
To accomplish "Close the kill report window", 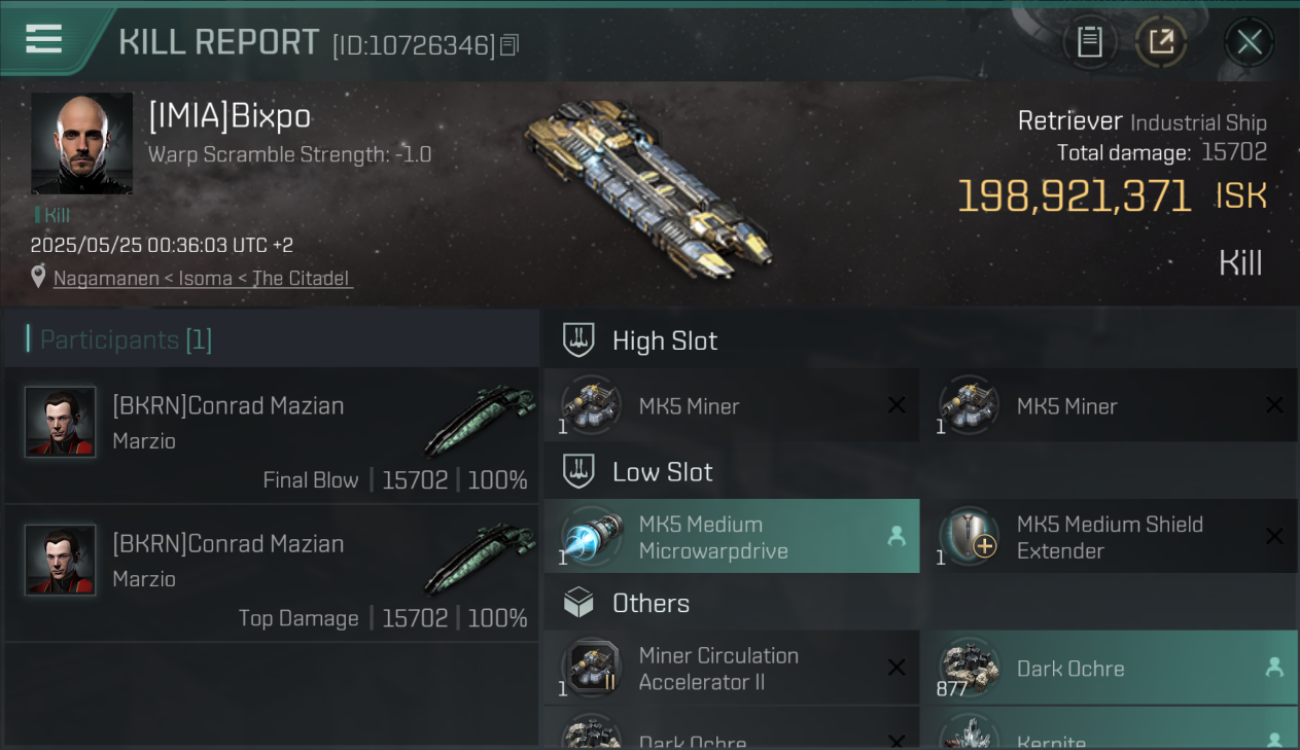I will click(1249, 42).
